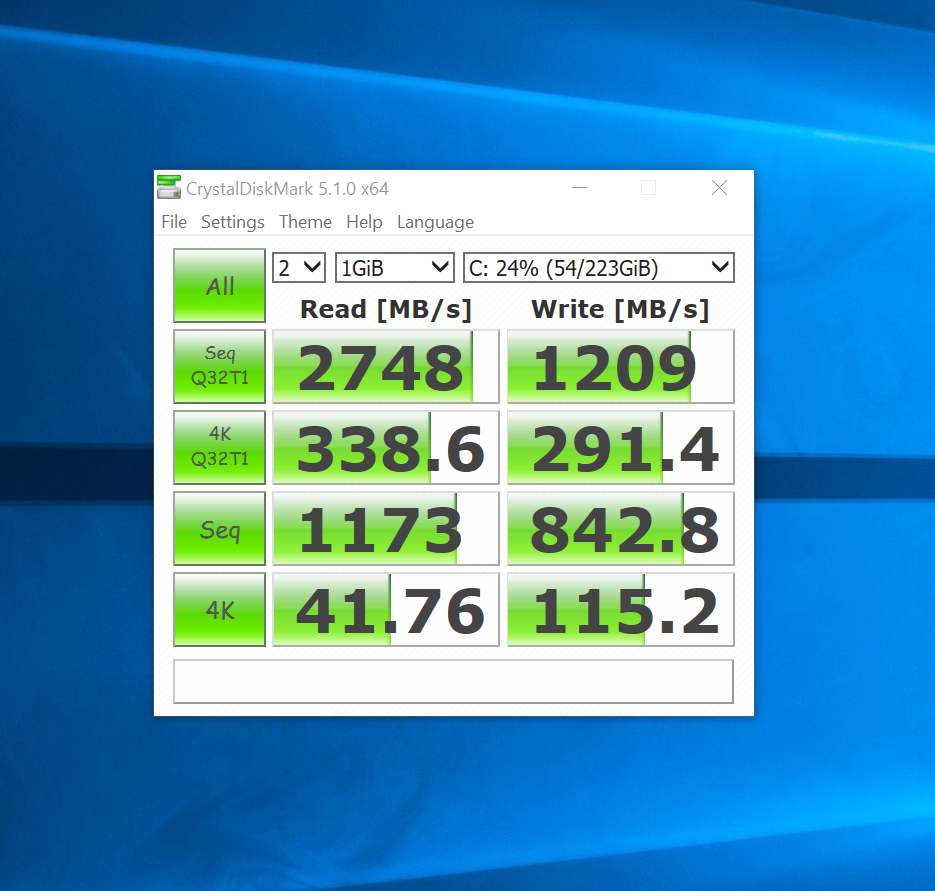935x891 pixels.
Task: Start the plain 4K benchmark
Action: point(219,610)
